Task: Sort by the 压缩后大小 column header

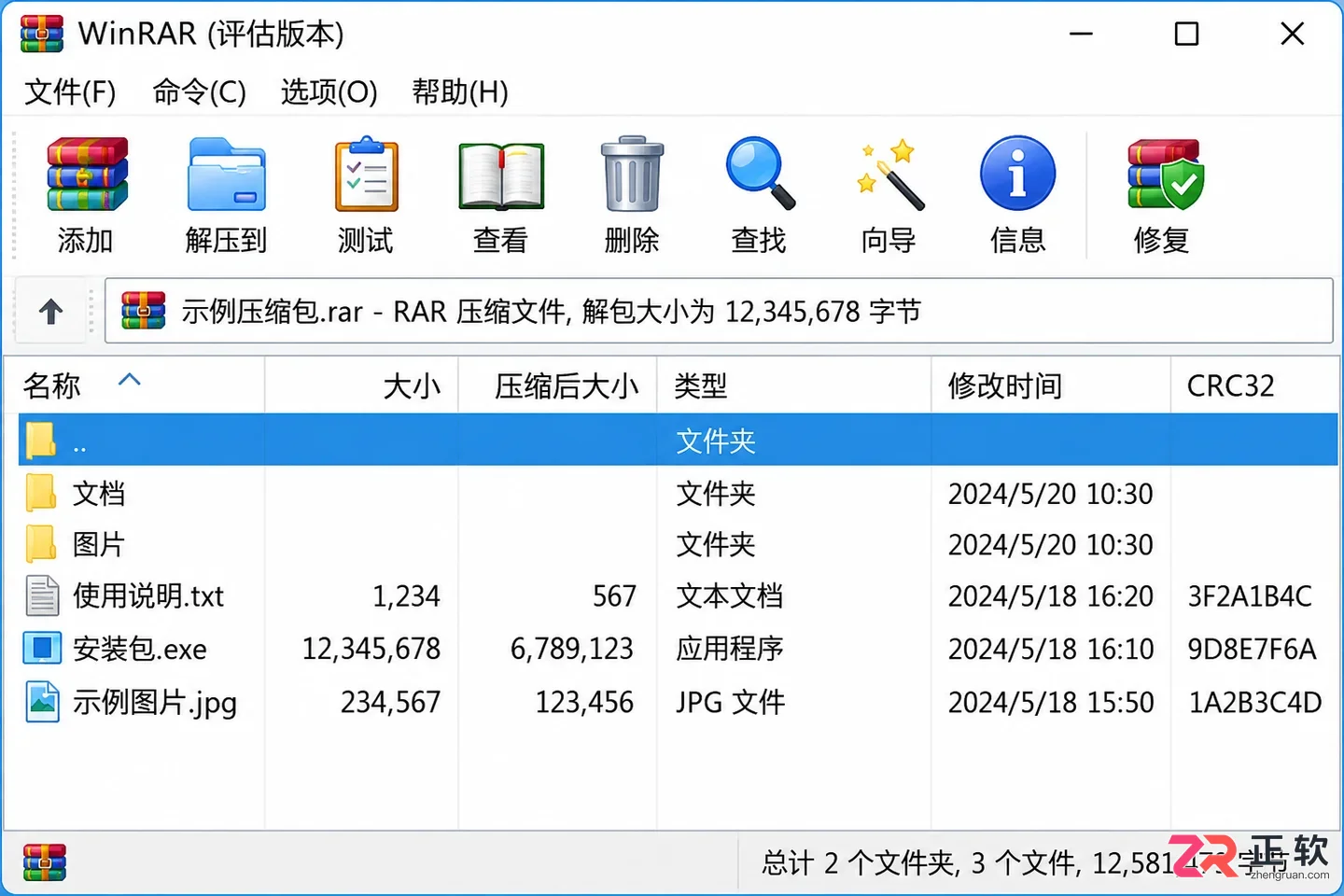Action: tap(558, 385)
